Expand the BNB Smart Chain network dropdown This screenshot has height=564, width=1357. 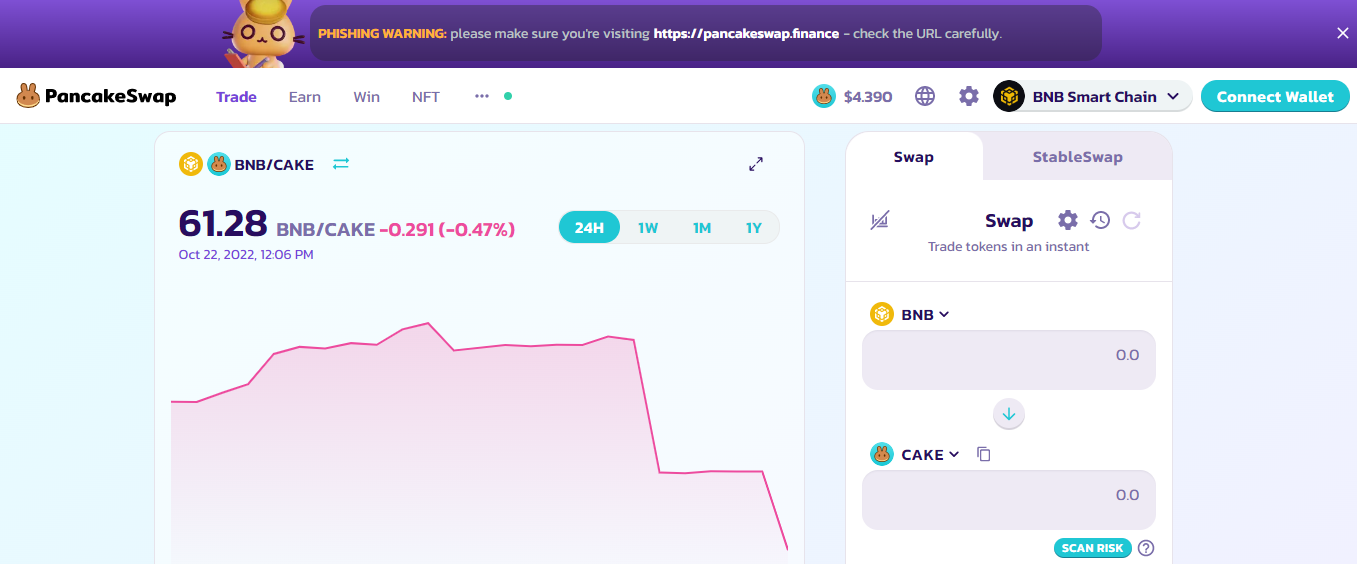pyautogui.click(x=1092, y=97)
